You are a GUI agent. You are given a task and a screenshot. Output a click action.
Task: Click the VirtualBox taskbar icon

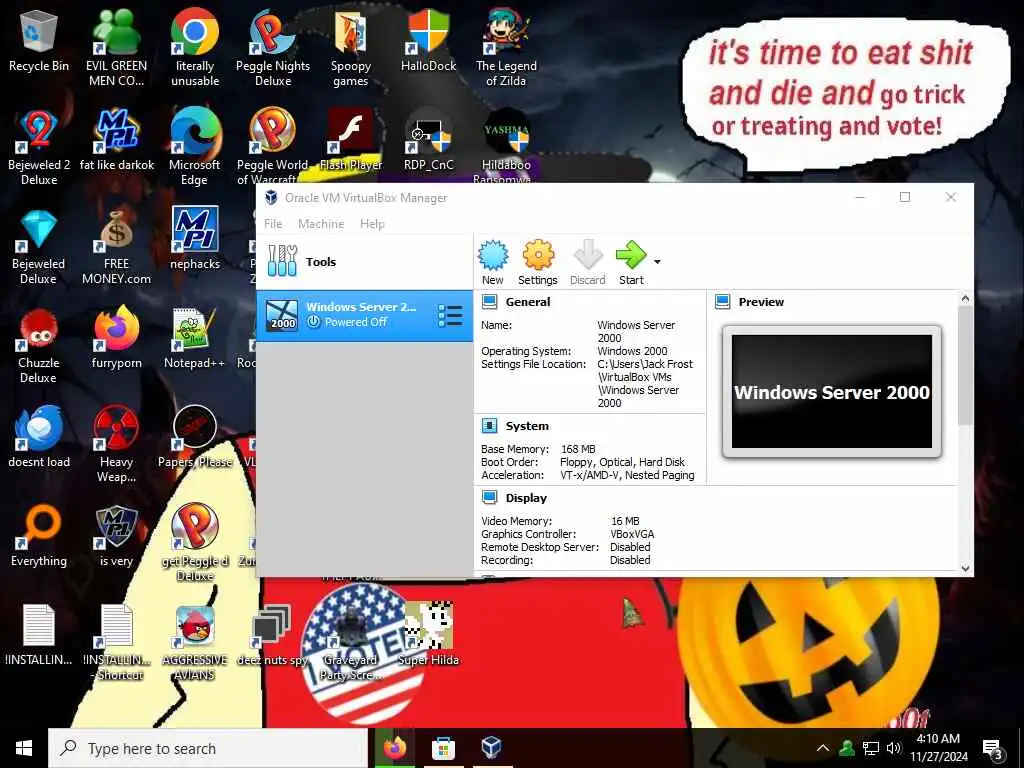point(491,748)
